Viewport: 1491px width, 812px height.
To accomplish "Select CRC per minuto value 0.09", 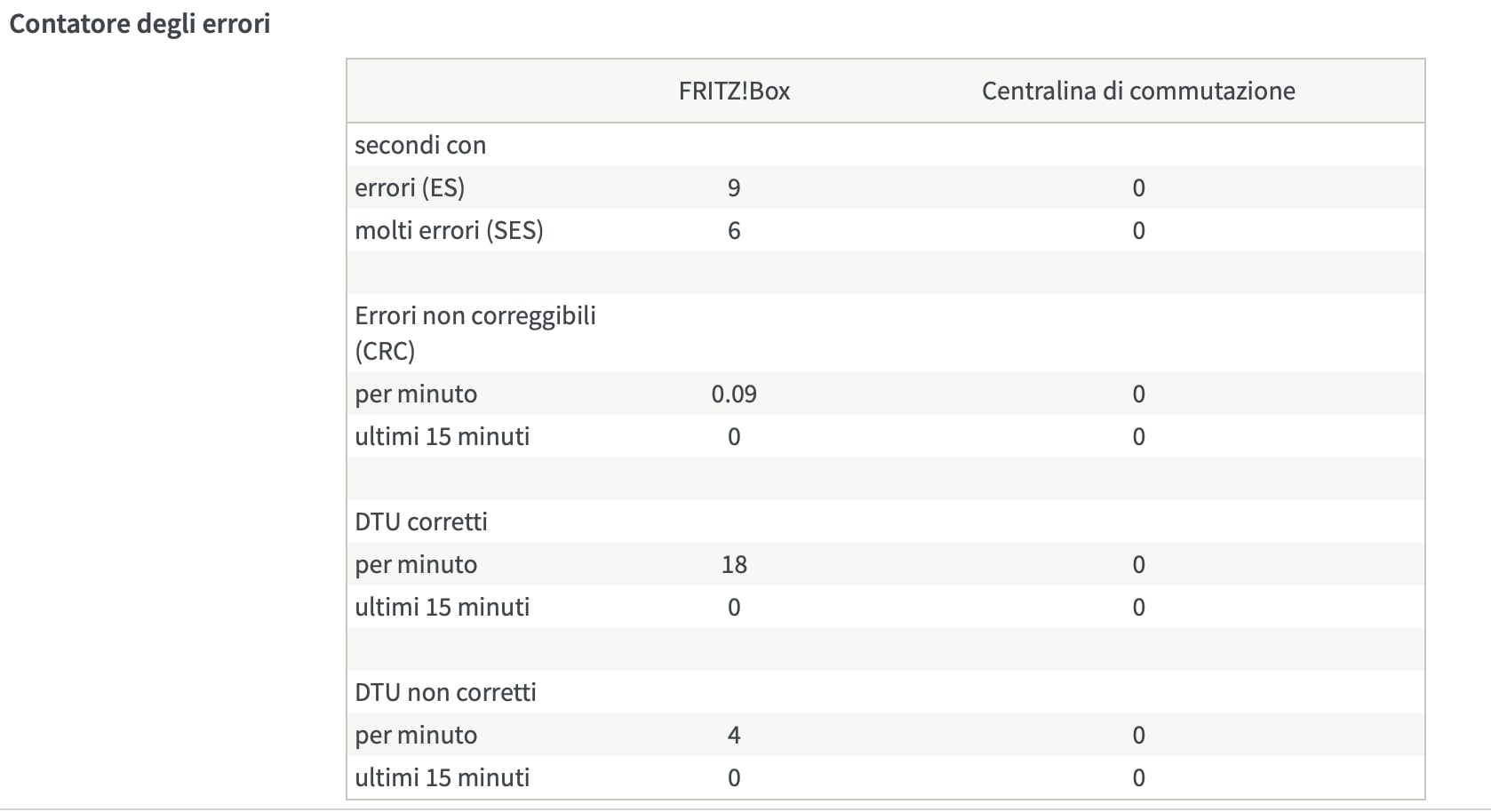I will 734,394.
